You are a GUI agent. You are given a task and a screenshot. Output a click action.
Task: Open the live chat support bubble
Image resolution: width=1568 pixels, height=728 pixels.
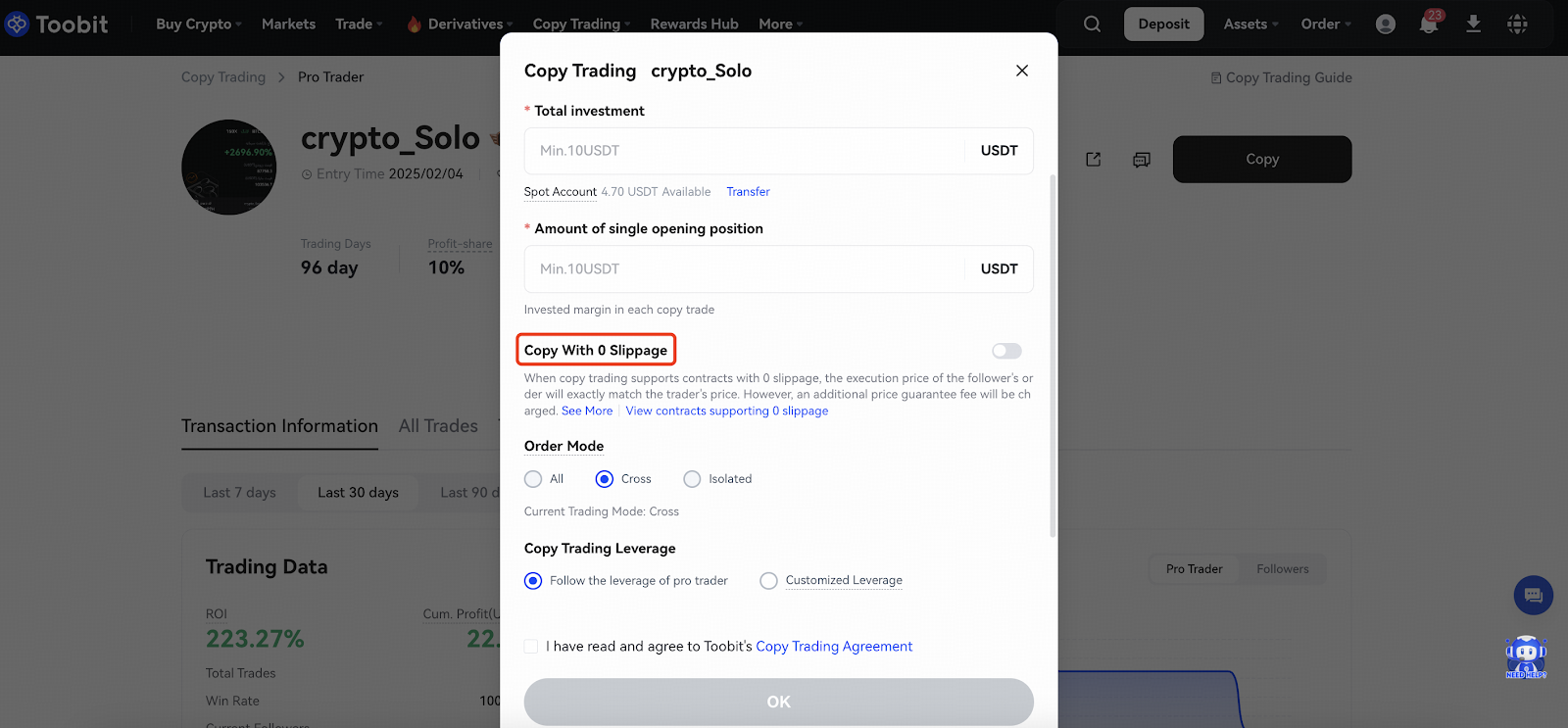[1533, 595]
